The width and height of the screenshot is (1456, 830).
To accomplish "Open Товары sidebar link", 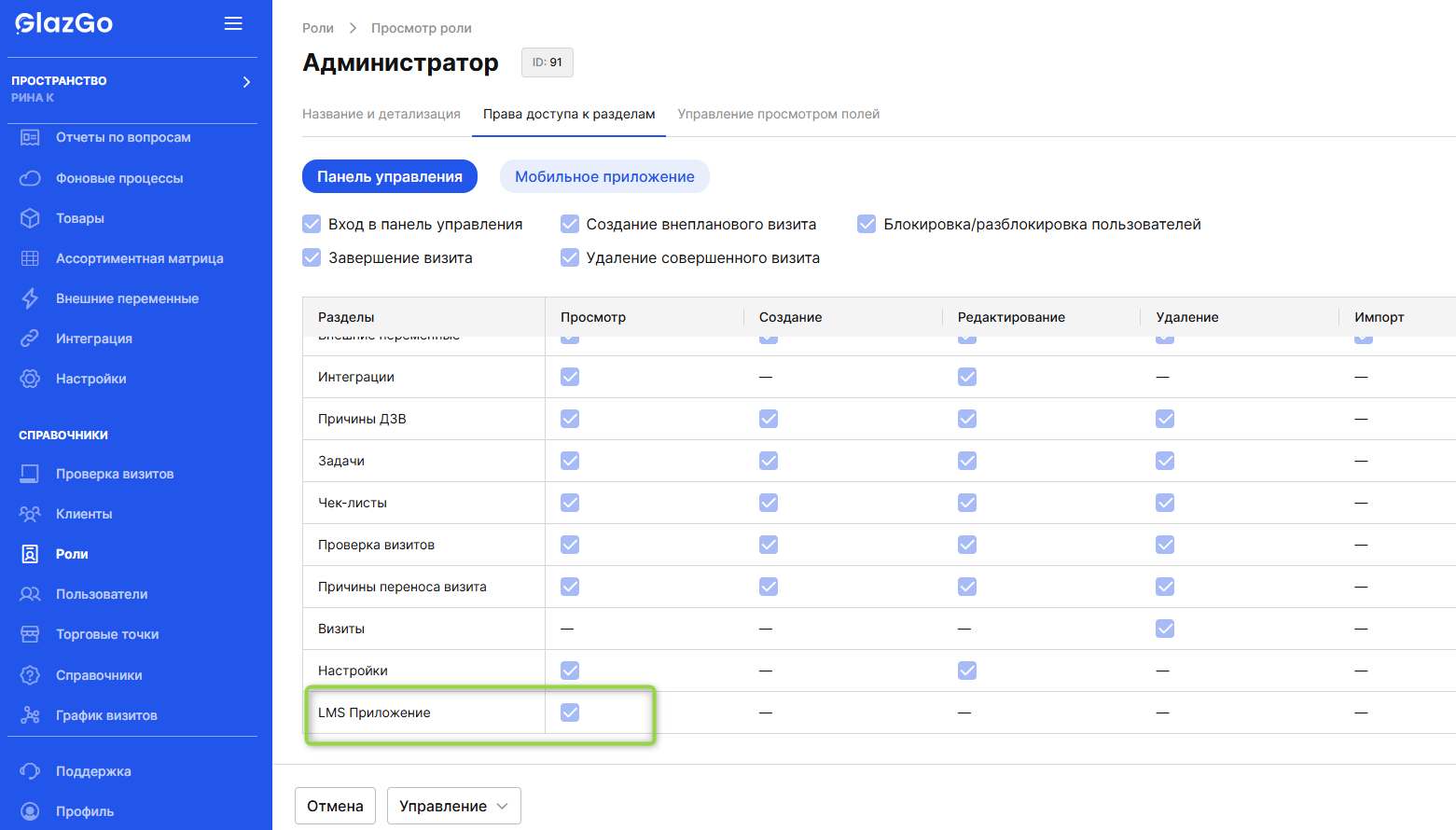I will pos(80,218).
